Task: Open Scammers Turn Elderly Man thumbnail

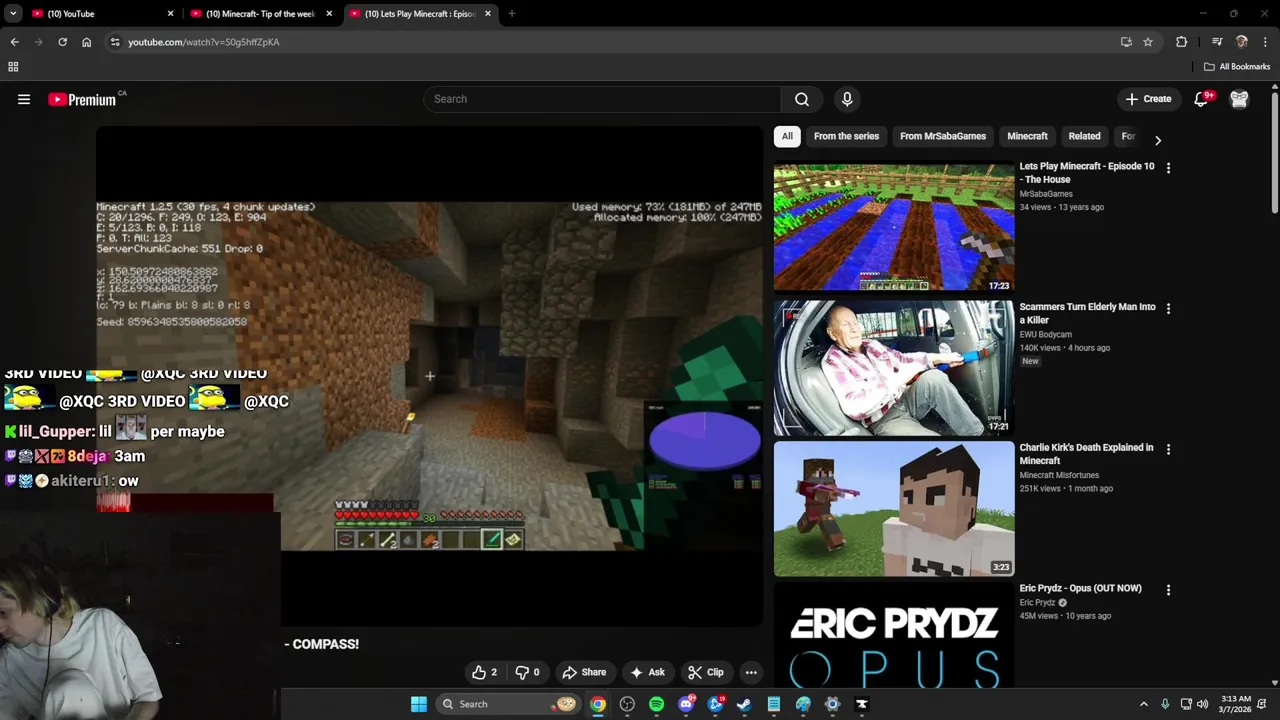Action: (x=894, y=368)
